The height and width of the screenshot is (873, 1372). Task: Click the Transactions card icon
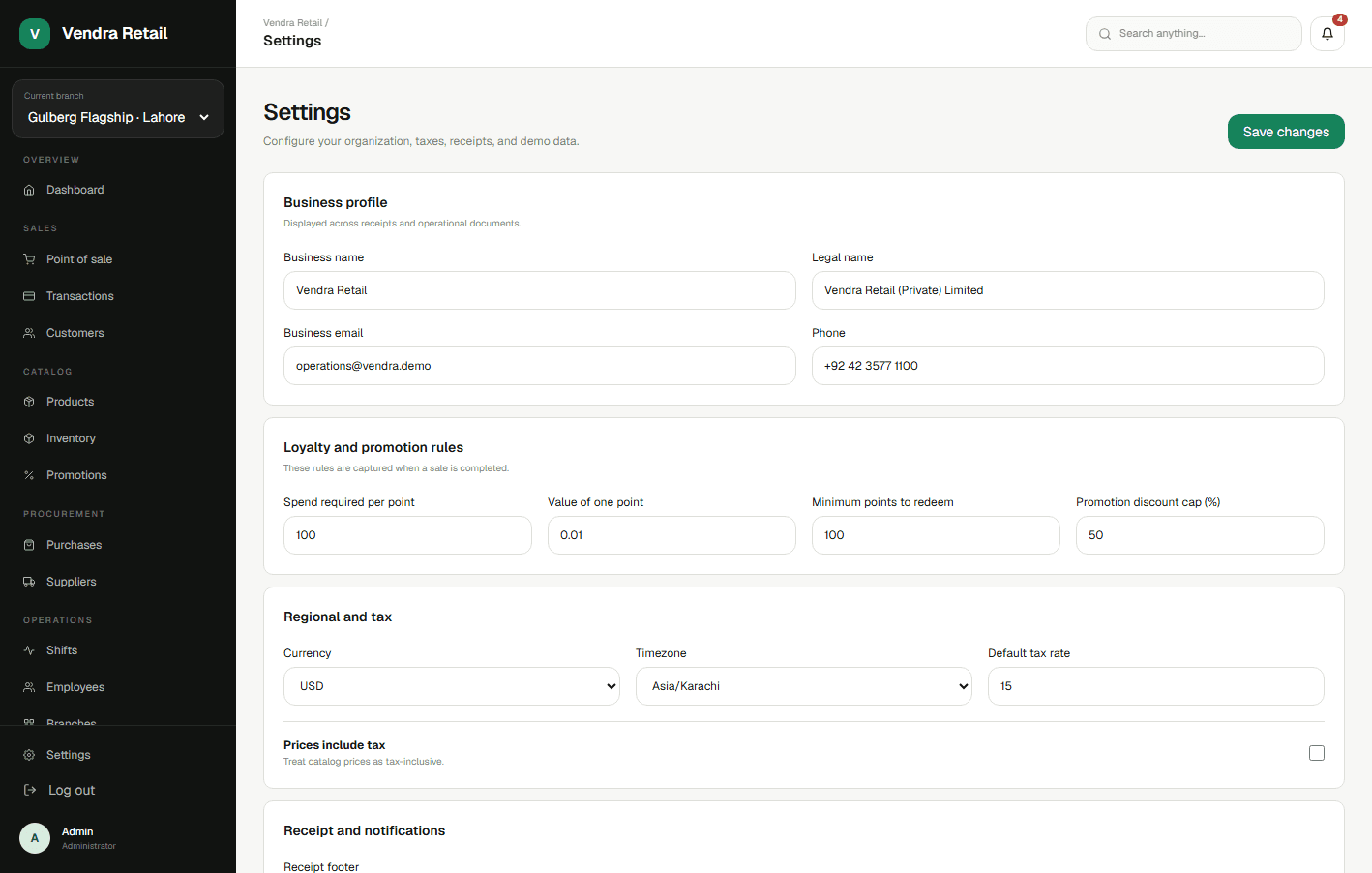(29, 296)
